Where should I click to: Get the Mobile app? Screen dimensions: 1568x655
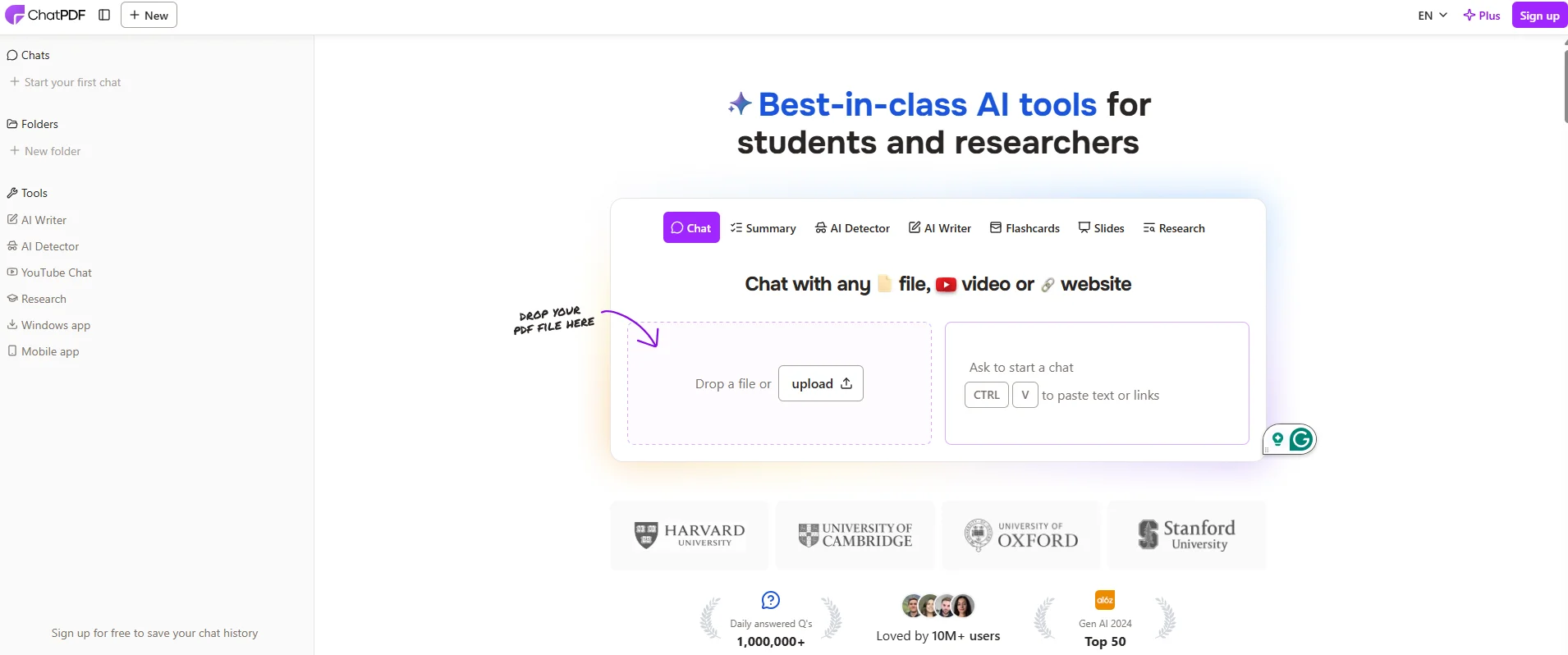pos(50,351)
